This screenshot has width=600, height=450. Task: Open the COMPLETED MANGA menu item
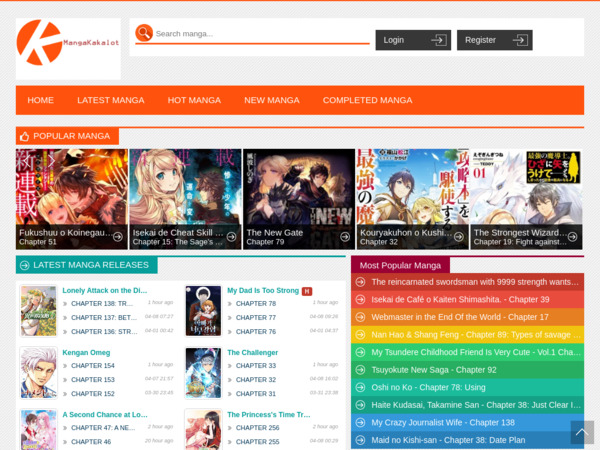367,100
